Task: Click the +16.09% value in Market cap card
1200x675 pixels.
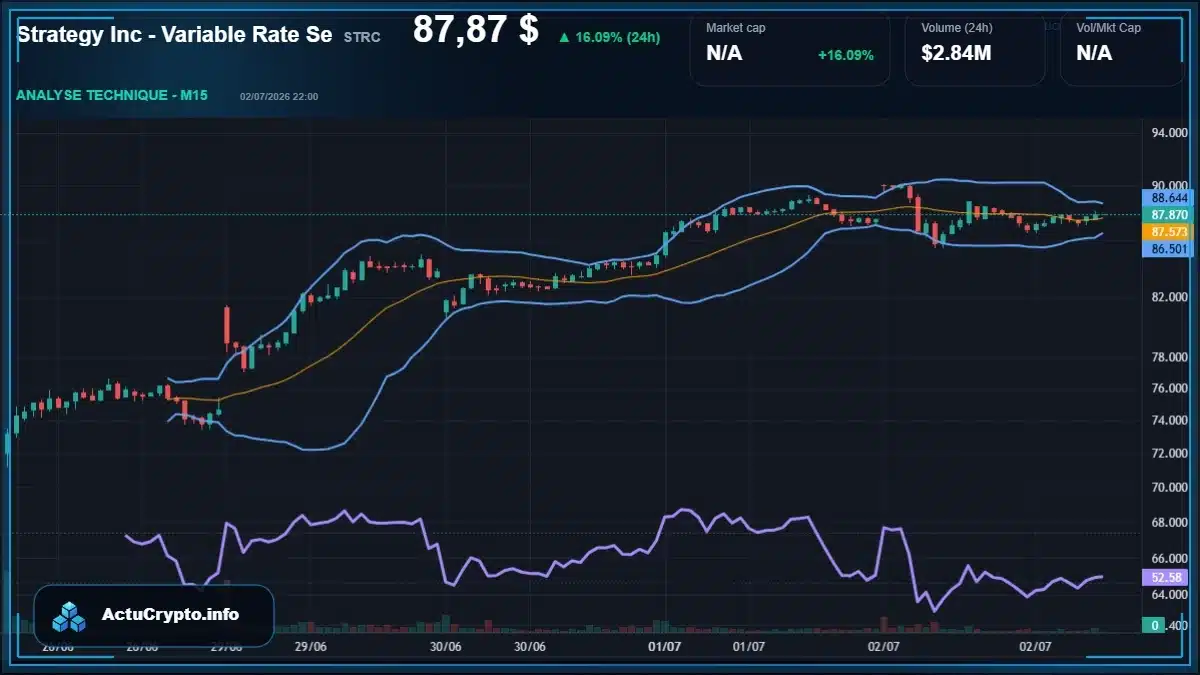Action: click(x=846, y=55)
